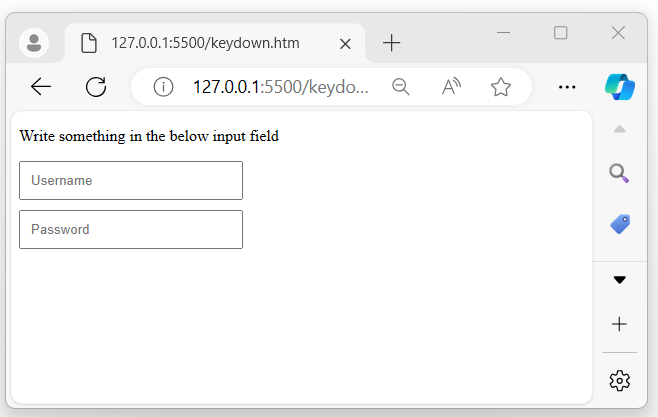Click the zoom out magnifier icon
This screenshot has width=658, height=417.
(401, 87)
